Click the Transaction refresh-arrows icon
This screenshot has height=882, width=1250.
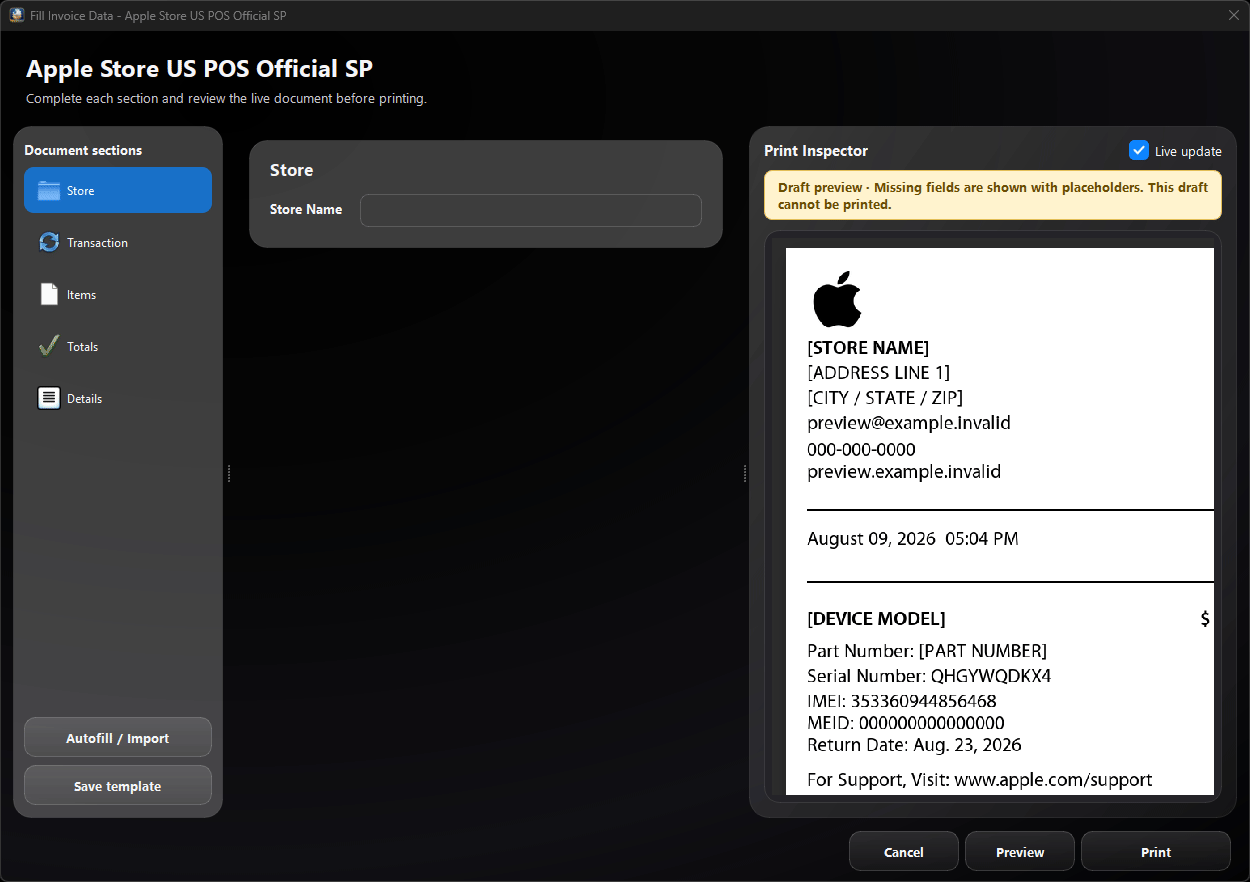[49, 242]
